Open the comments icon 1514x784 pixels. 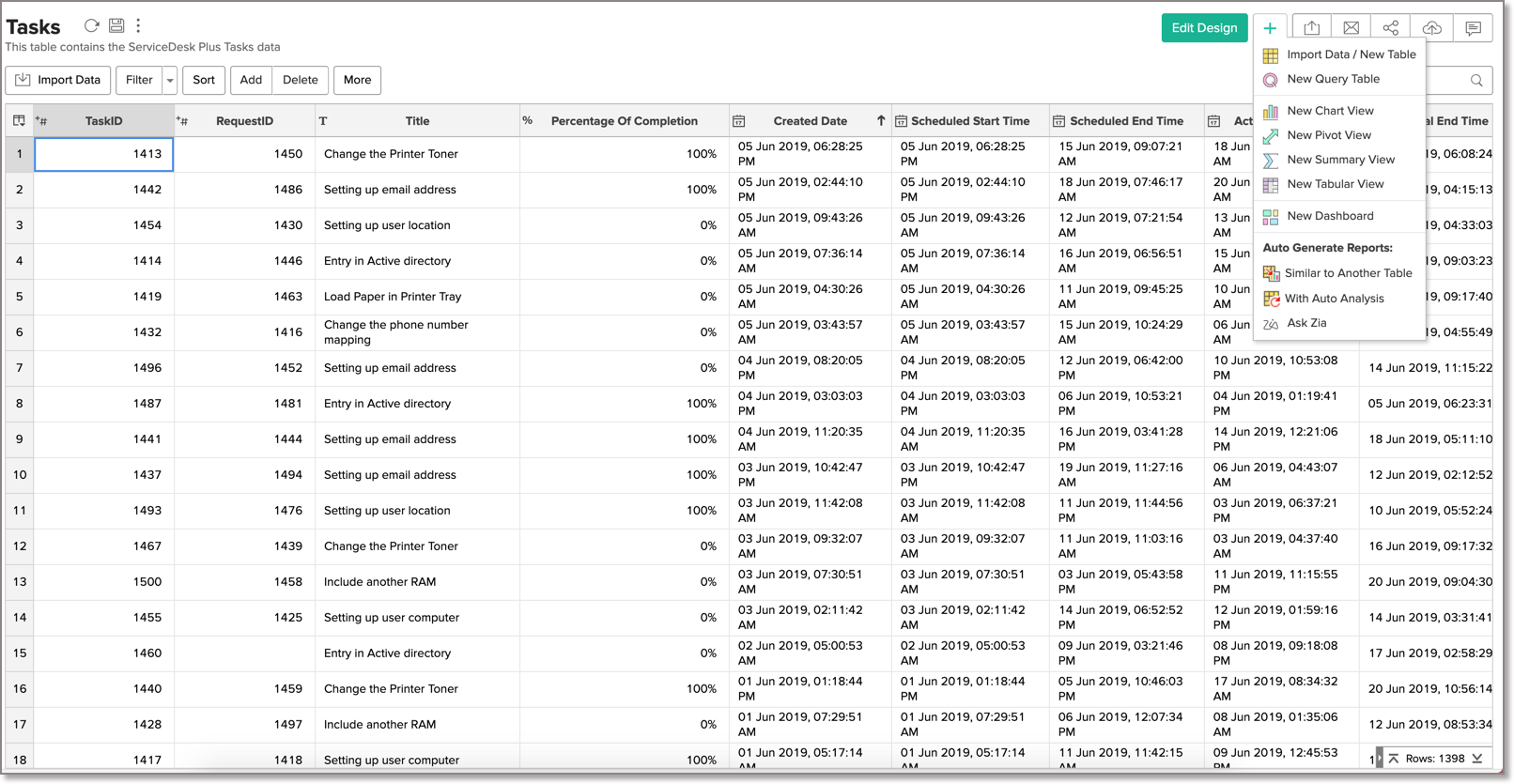(x=1473, y=28)
